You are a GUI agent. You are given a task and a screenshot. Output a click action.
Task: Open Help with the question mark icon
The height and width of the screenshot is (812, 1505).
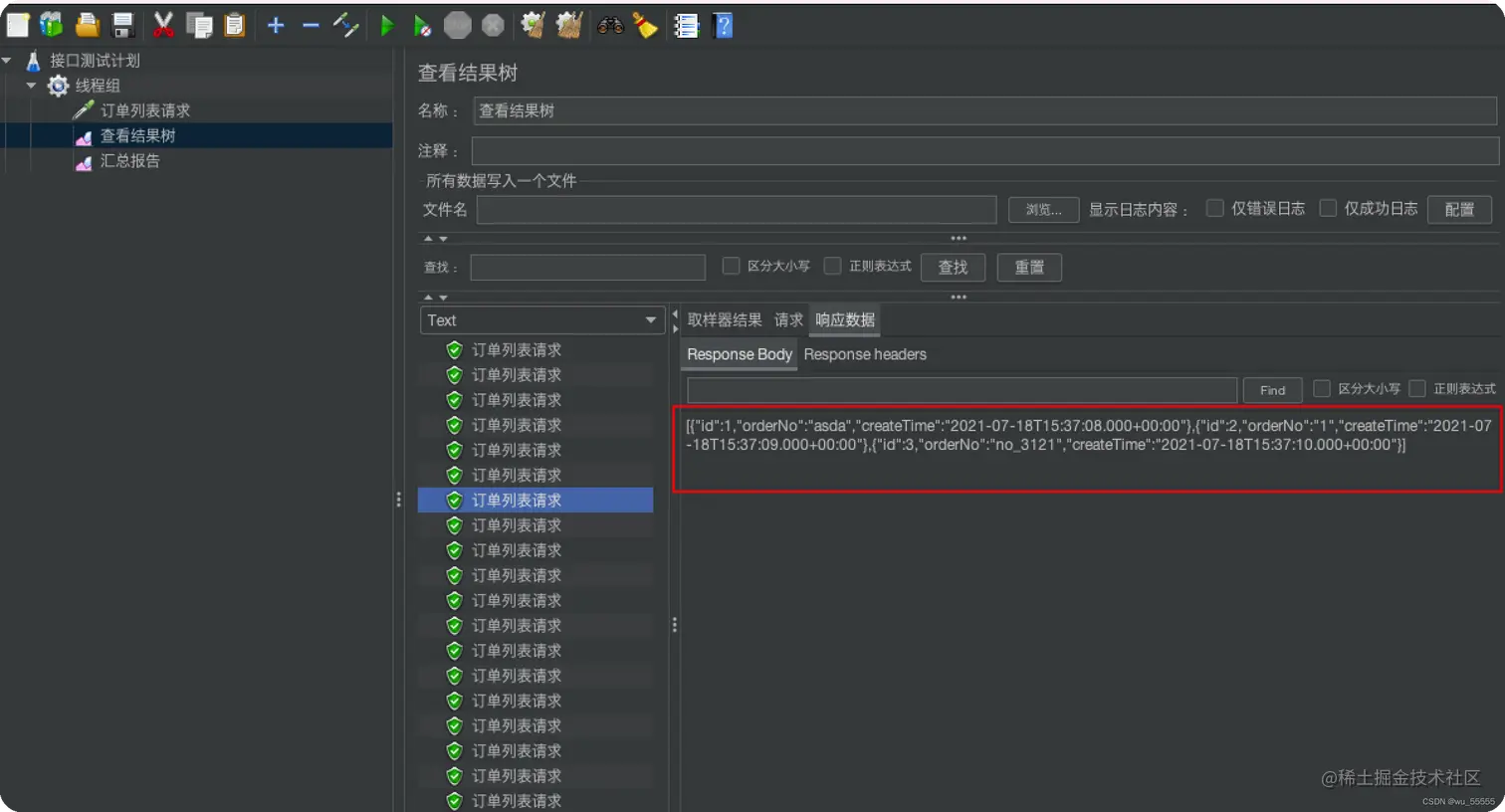point(724,25)
